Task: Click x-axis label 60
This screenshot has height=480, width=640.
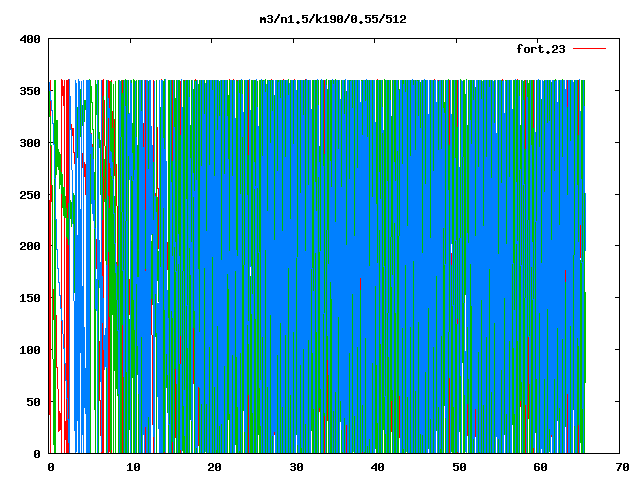Action: pos(541,467)
